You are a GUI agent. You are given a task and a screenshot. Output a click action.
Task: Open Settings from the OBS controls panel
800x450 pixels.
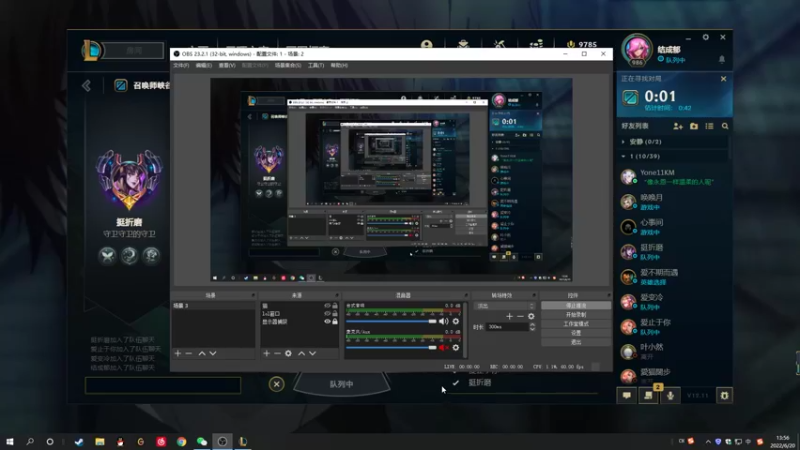(576, 333)
